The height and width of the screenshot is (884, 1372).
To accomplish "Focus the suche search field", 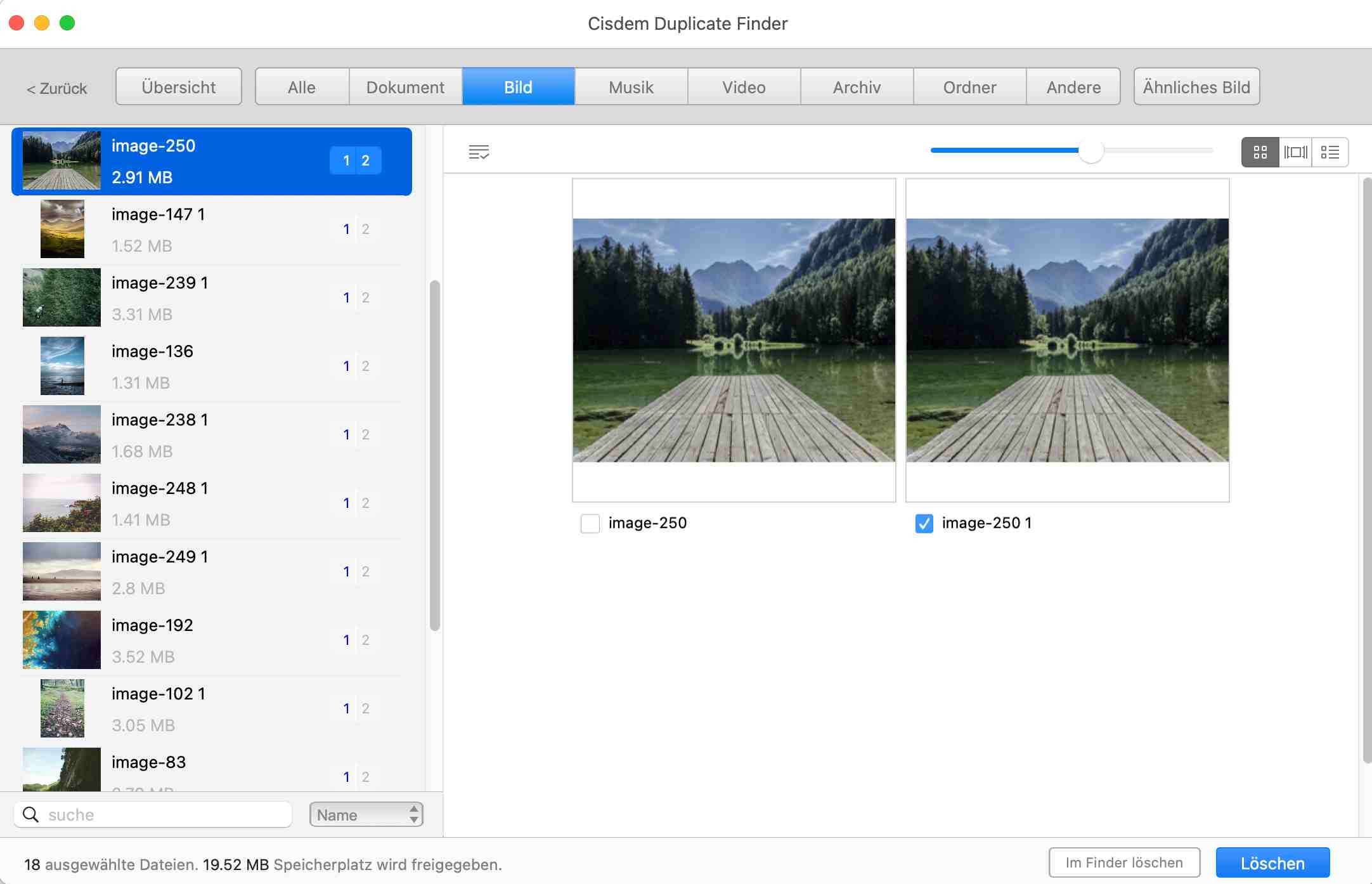I will coord(165,814).
